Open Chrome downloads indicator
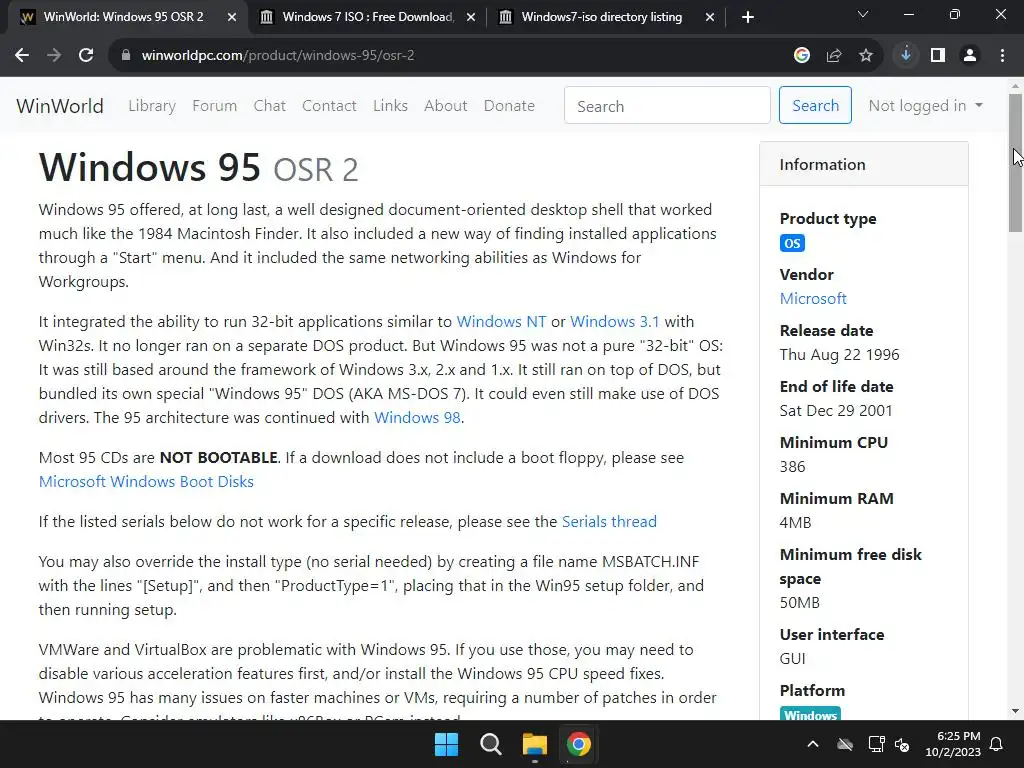Image resolution: width=1024 pixels, height=768 pixels. [x=906, y=56]
